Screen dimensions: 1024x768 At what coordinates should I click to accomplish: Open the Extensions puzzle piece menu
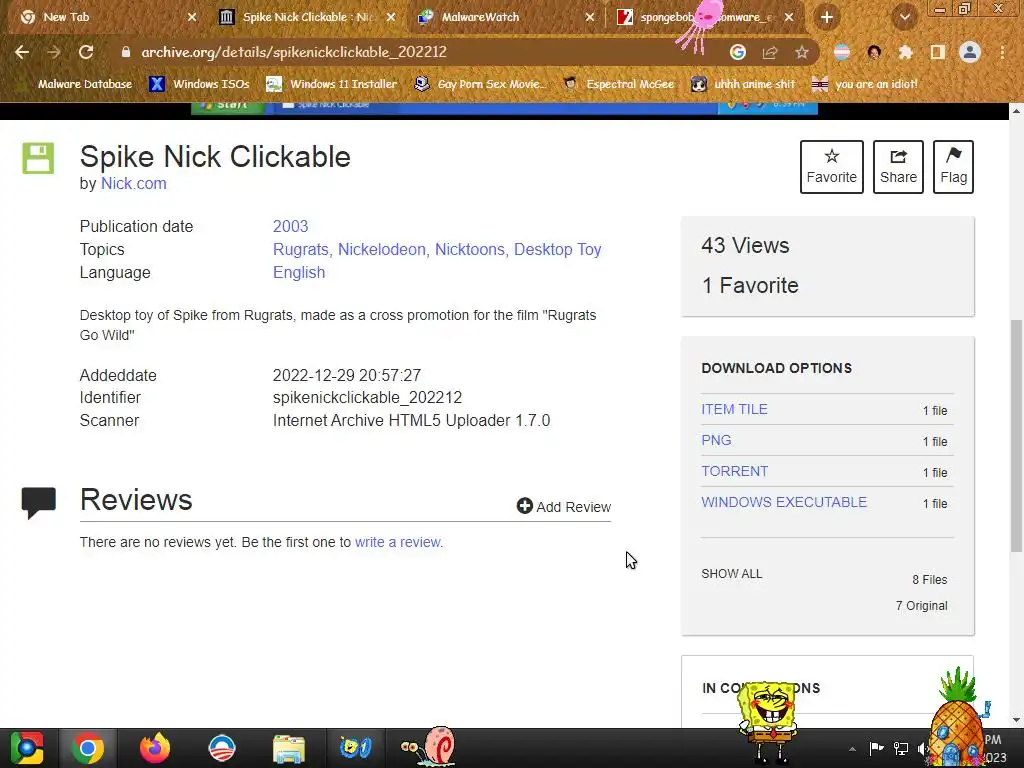click(x=905, y=52)
